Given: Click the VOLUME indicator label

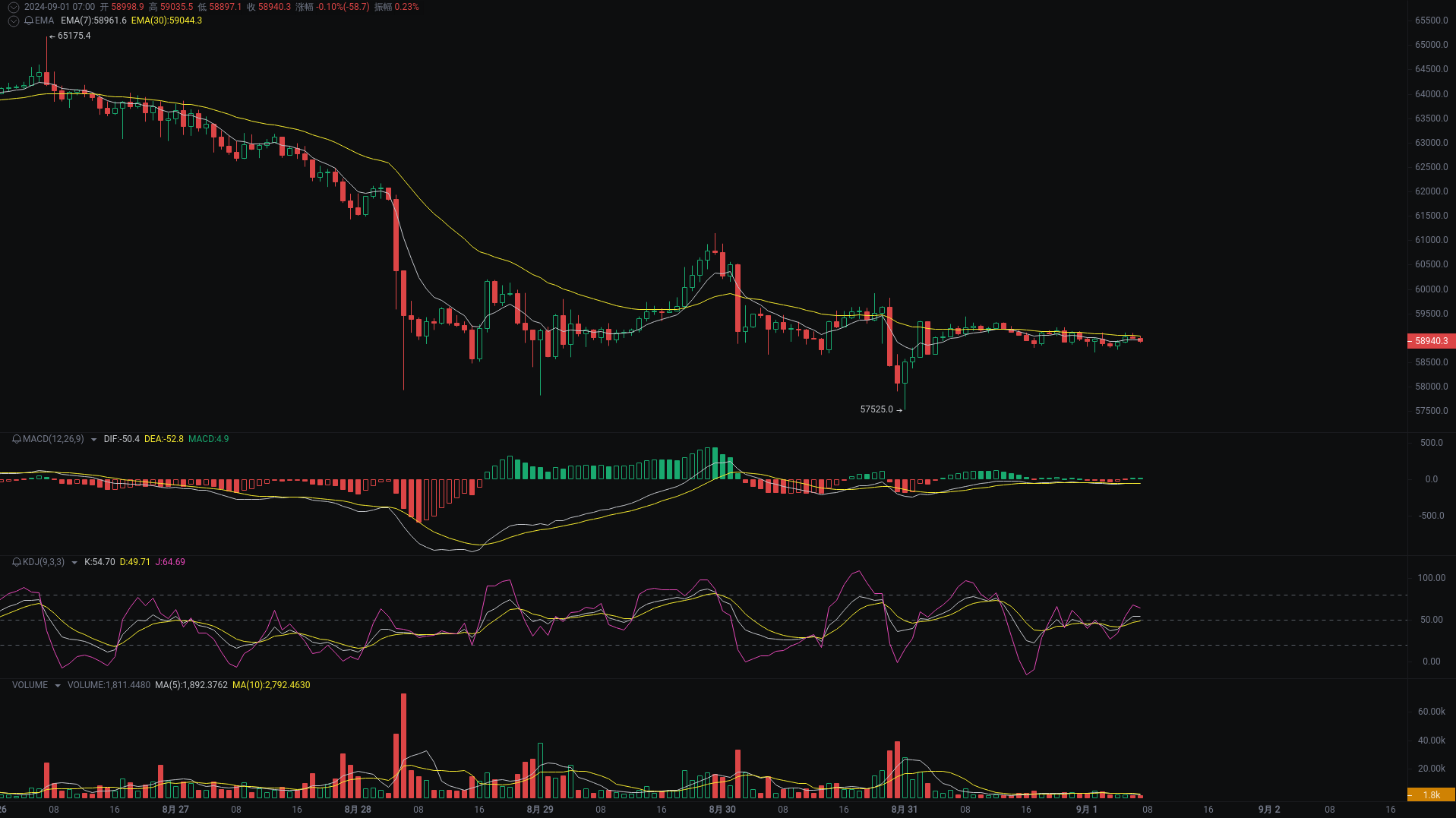Looking at the screenshot, I should (x=30, y=685).
